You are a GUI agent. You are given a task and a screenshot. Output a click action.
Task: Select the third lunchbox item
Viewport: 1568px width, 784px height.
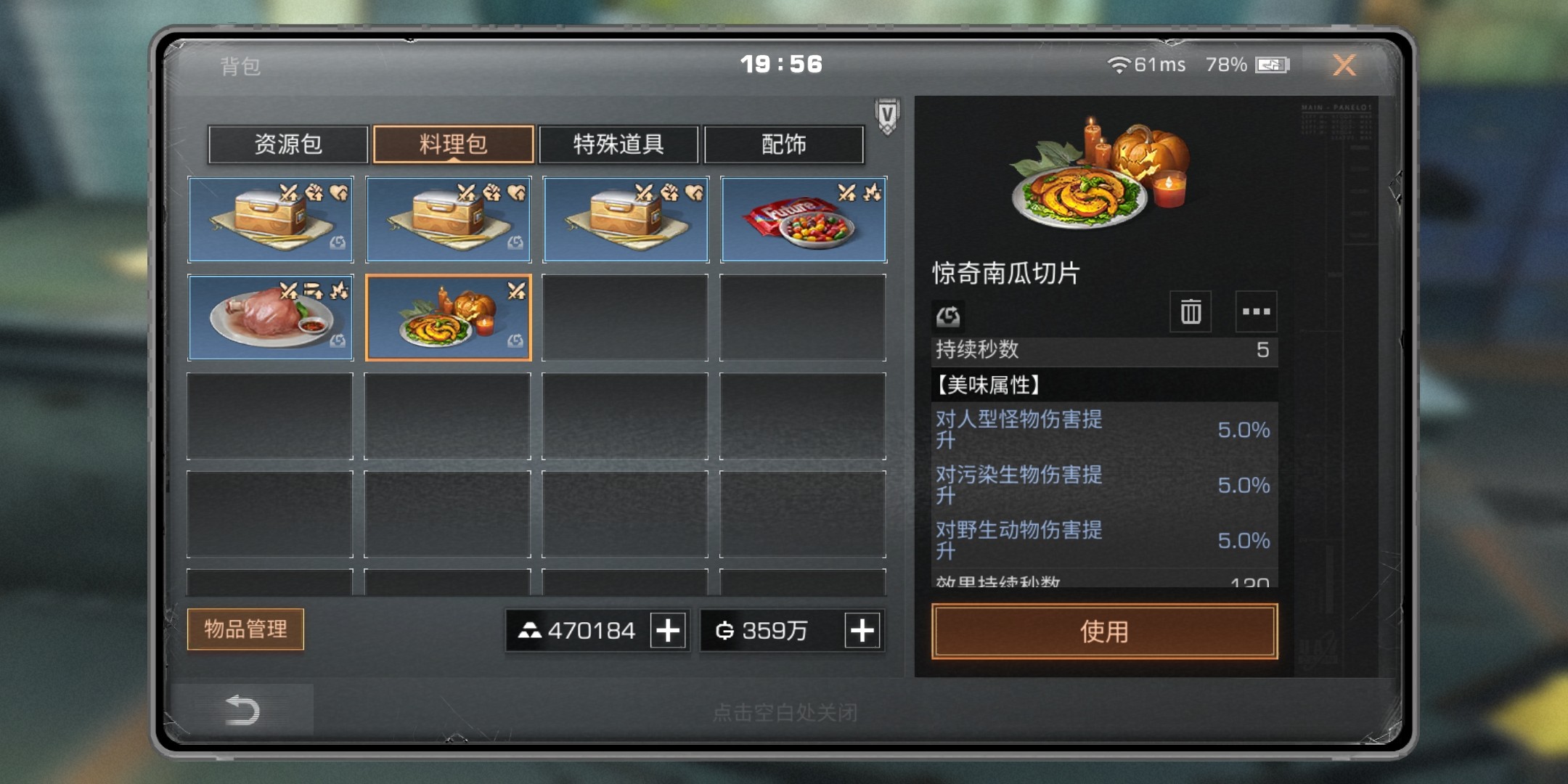pyautogui.click(x=626, y=219)
